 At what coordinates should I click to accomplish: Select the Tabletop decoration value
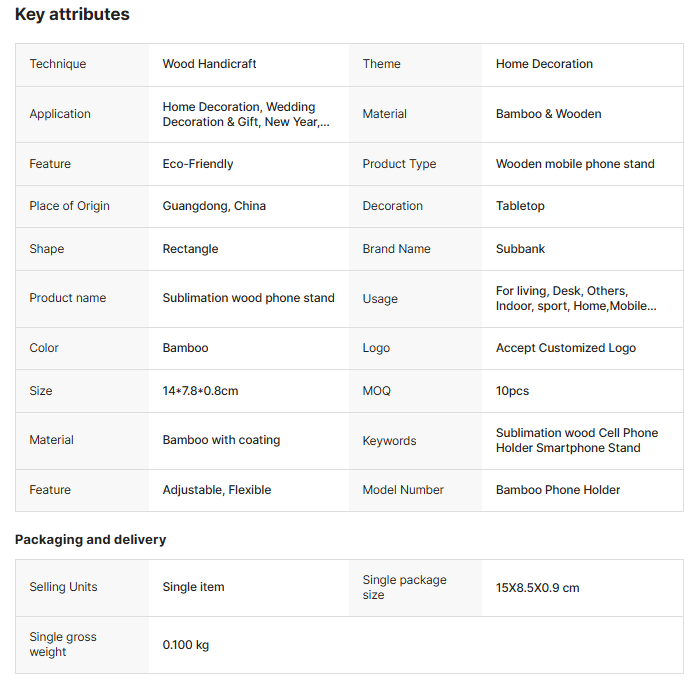pos(520,206)
